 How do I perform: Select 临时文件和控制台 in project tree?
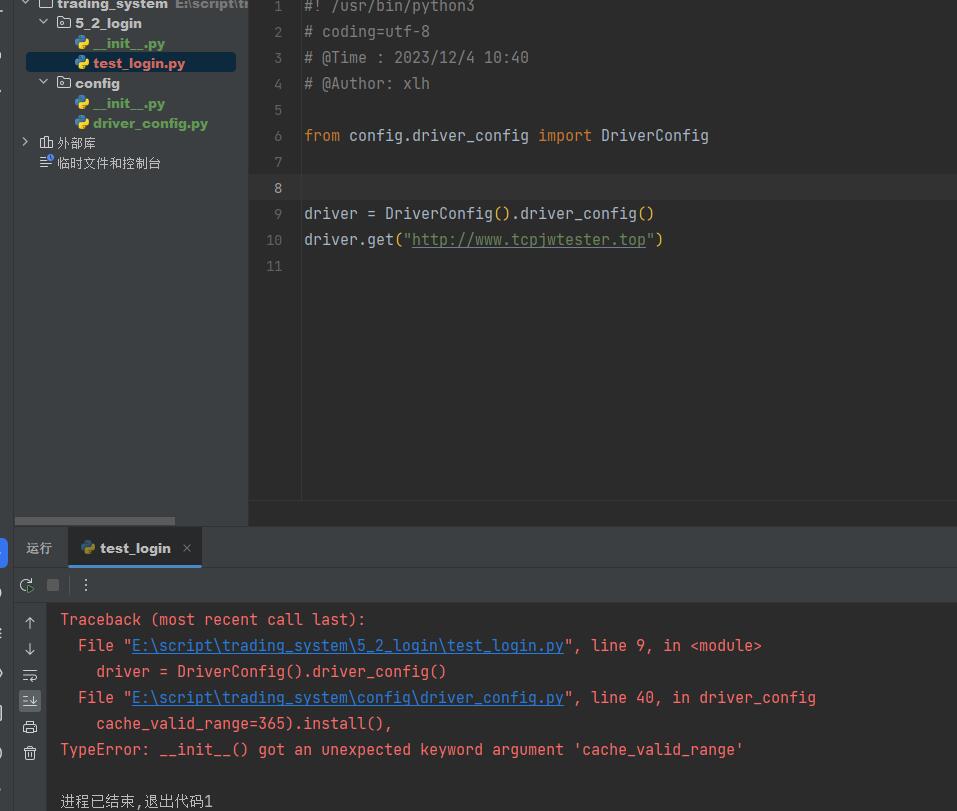pyautogui.click(x=108, y=163)
